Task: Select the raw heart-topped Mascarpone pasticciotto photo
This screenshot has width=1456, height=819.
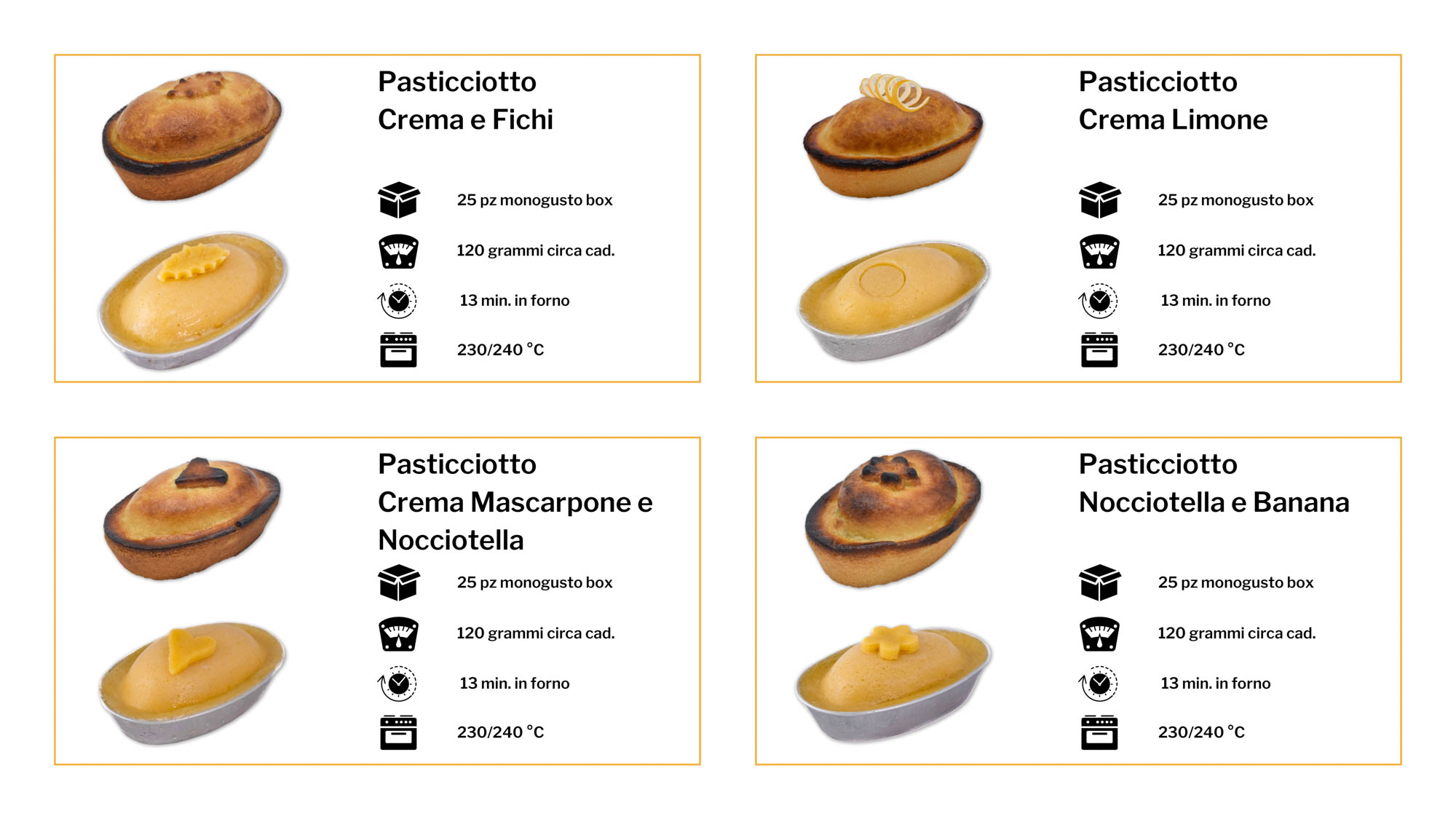Action: coord(192,682)
